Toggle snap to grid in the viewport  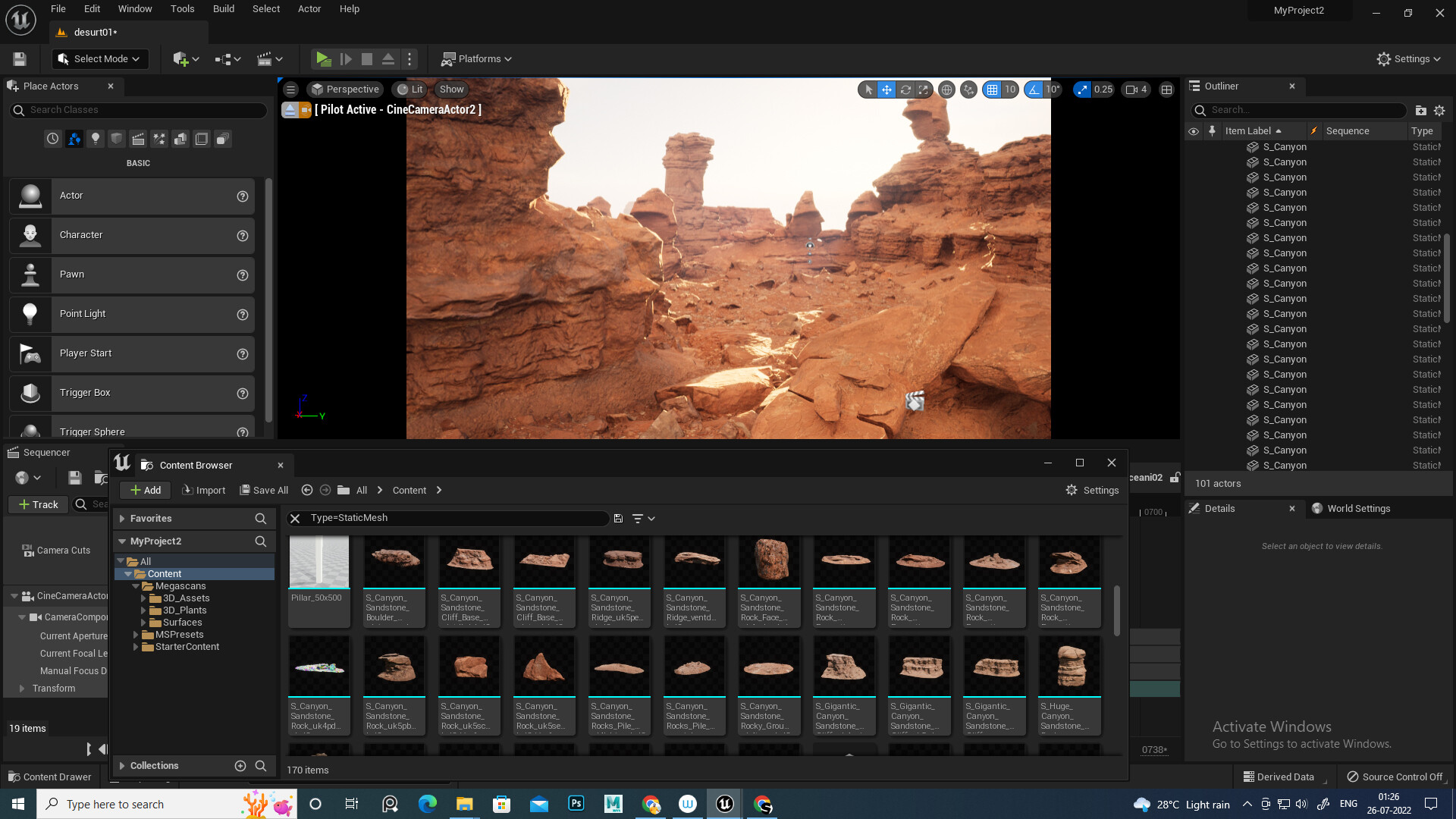(994, 89)
